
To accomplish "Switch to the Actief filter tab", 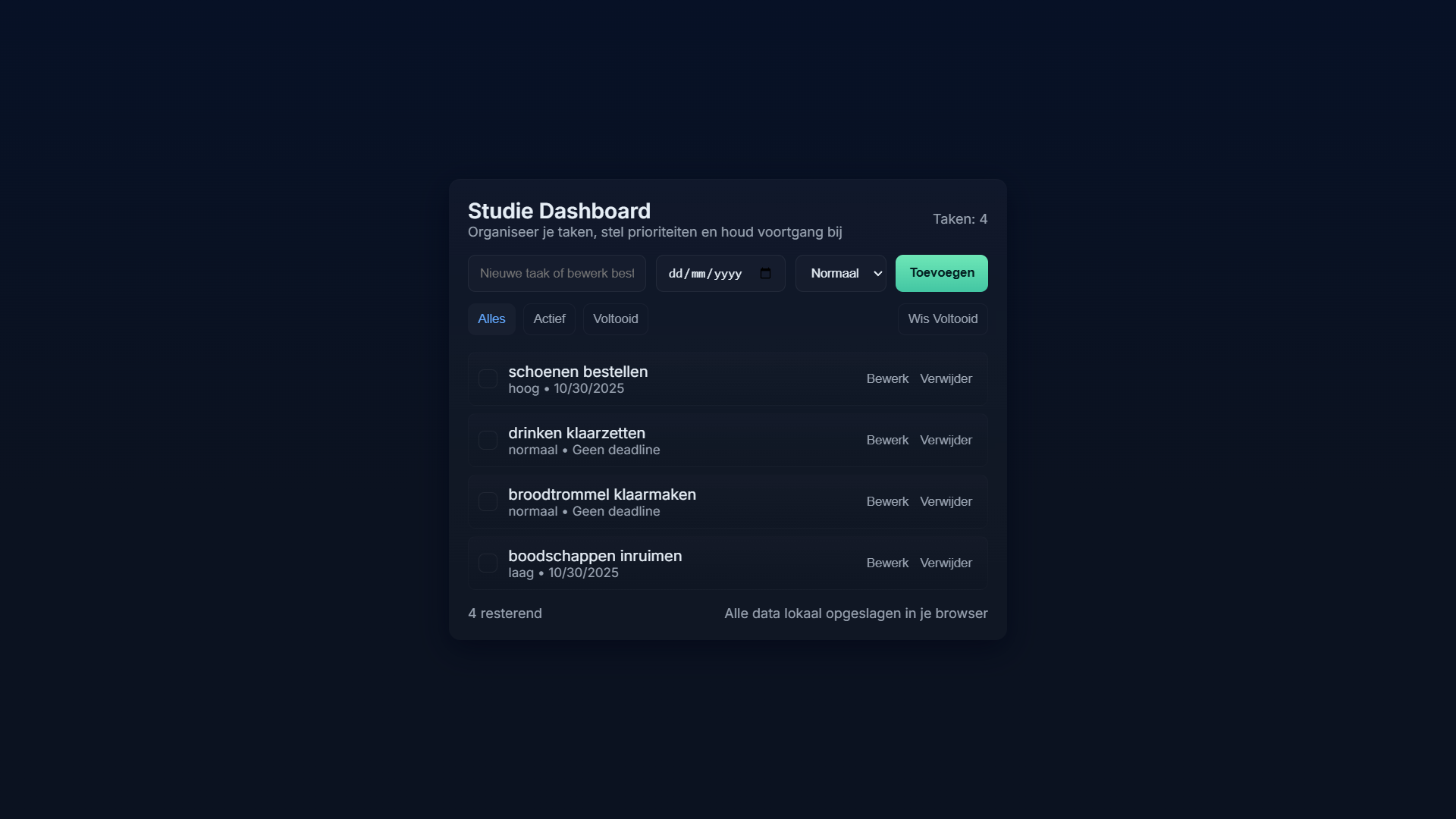I will pyautogui.click(x=549, y=319).
